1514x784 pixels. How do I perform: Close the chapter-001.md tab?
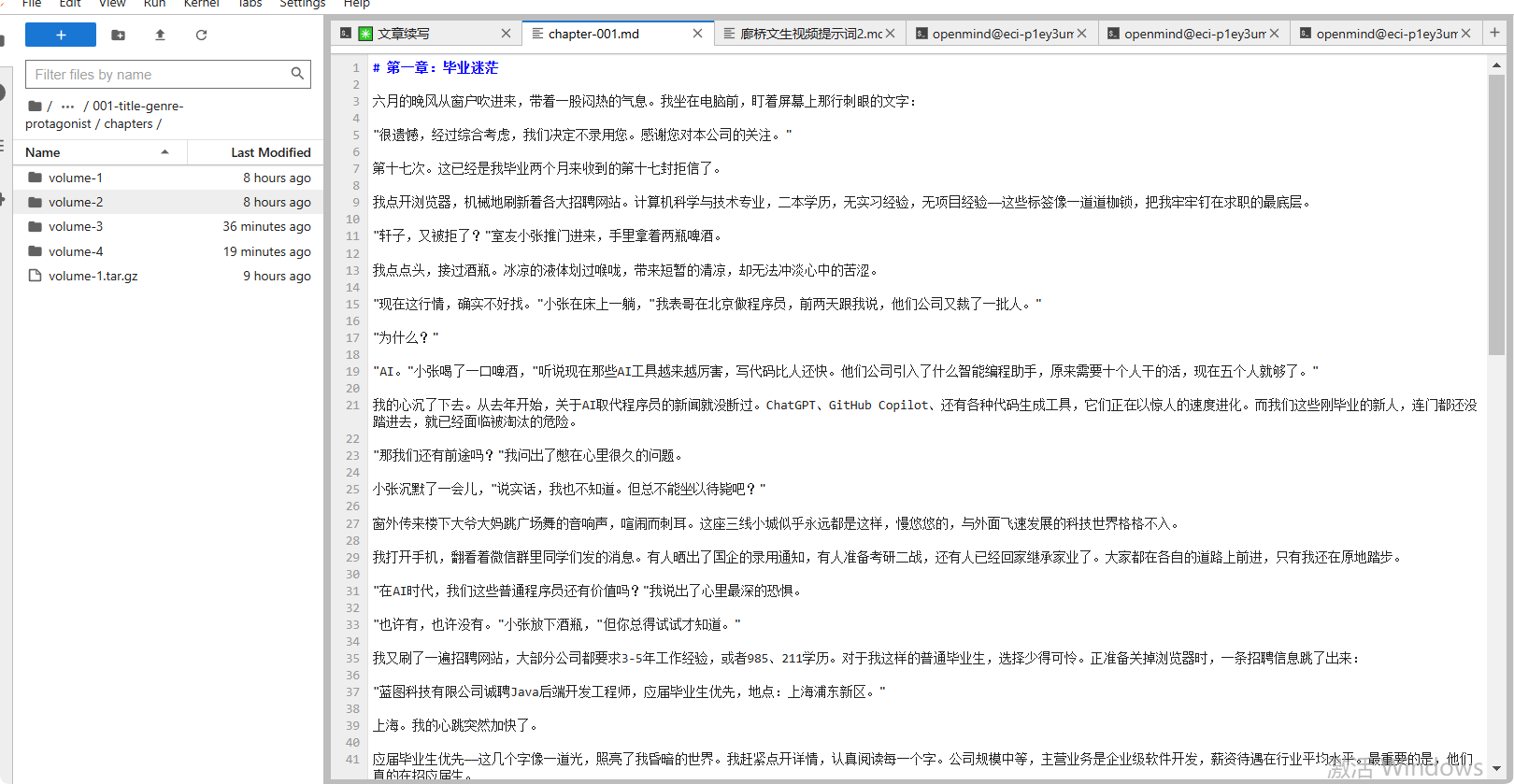[x=697, y=34]
